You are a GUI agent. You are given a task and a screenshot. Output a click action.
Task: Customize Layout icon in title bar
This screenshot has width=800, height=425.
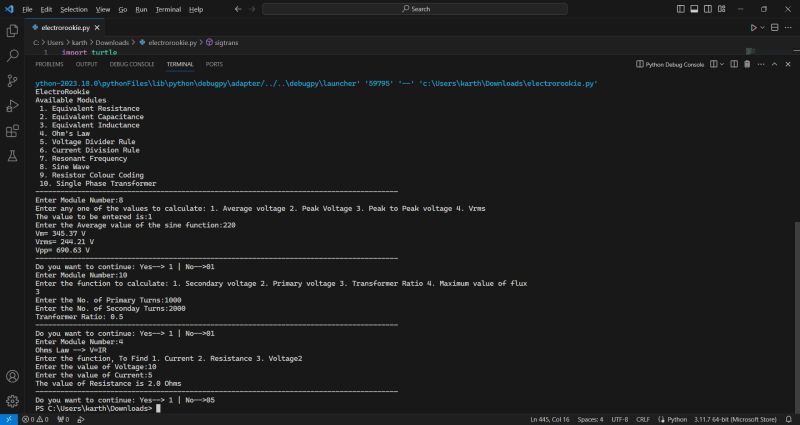722,9
